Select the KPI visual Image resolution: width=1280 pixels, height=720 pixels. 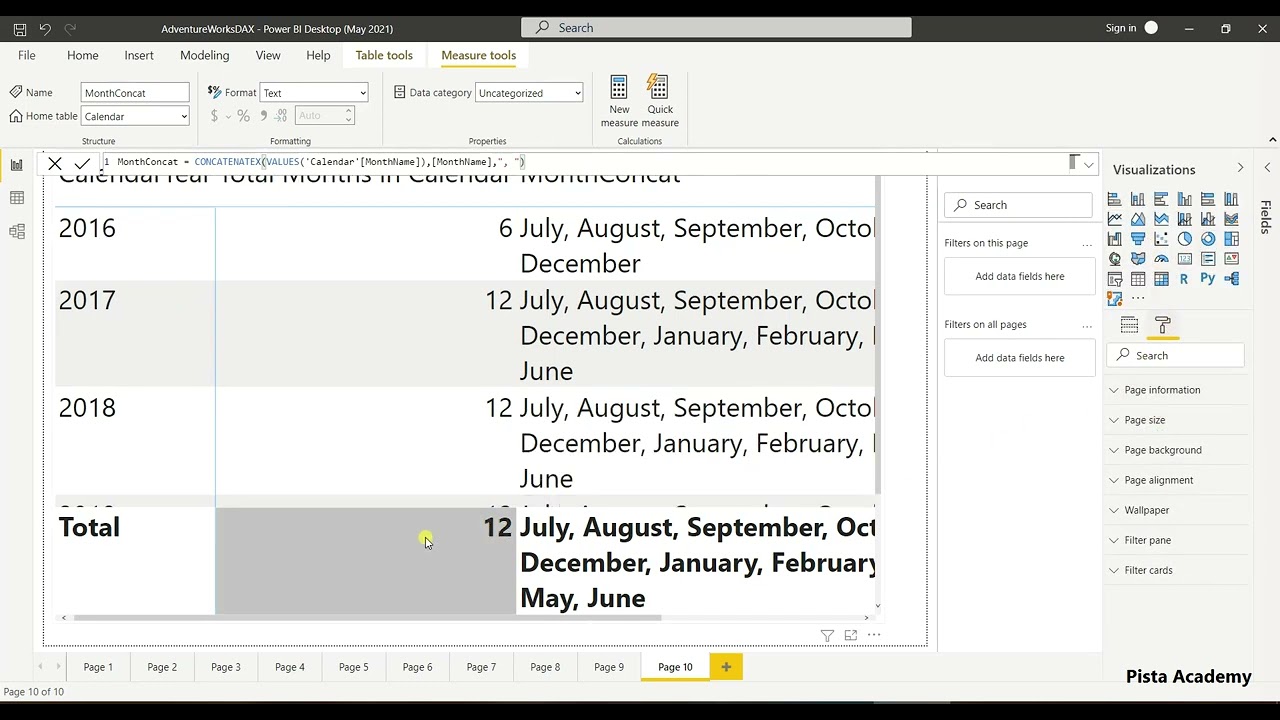pos(1231,259)
